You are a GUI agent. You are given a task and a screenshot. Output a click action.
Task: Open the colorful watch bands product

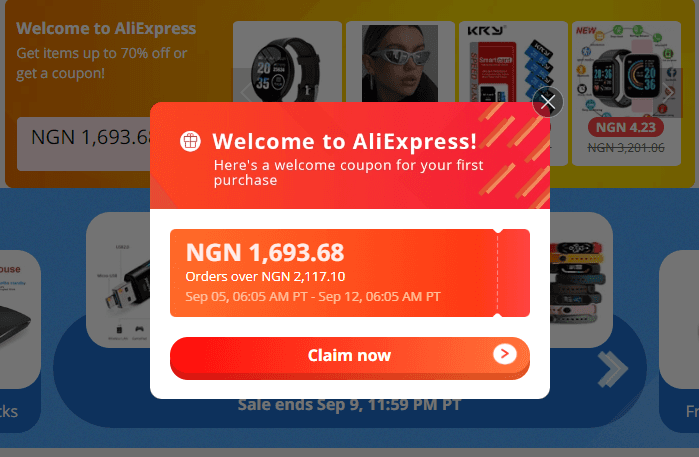581,280
